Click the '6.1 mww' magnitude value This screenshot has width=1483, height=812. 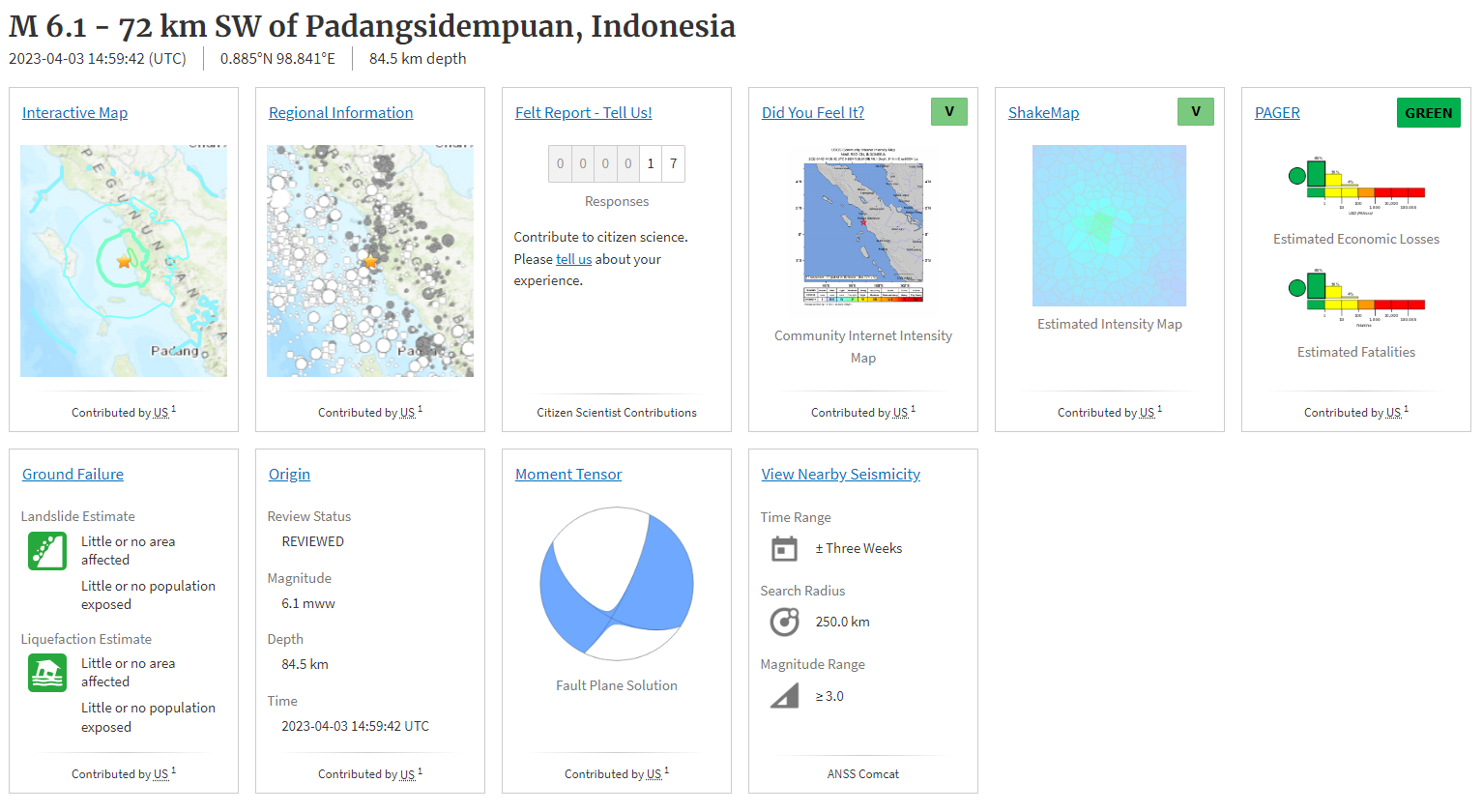(x=308, y=604)
